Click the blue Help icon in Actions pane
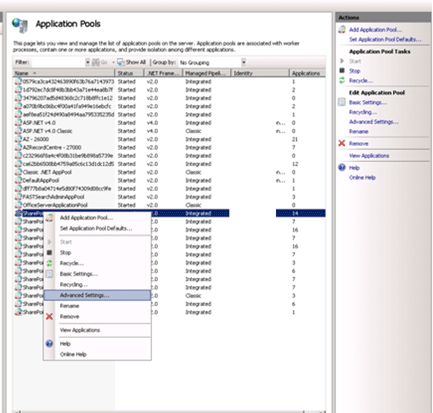This screenshot has height=413, width=433. tap(342, 167)
